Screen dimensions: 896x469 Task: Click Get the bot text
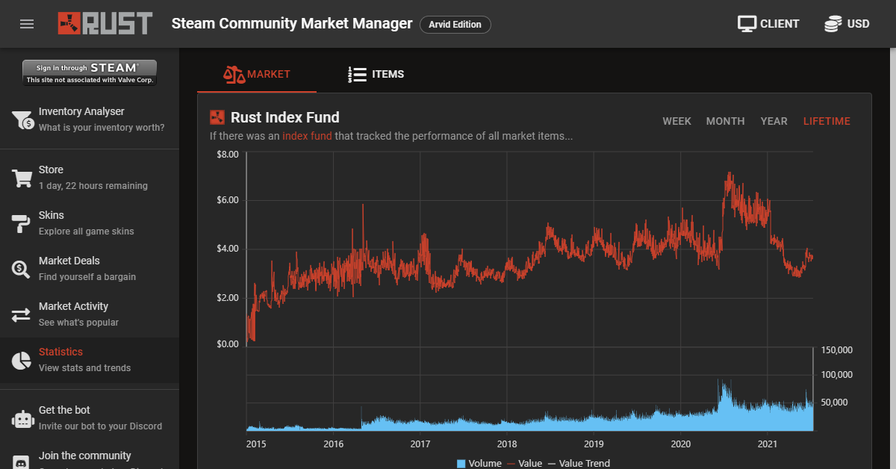[64, 410]
